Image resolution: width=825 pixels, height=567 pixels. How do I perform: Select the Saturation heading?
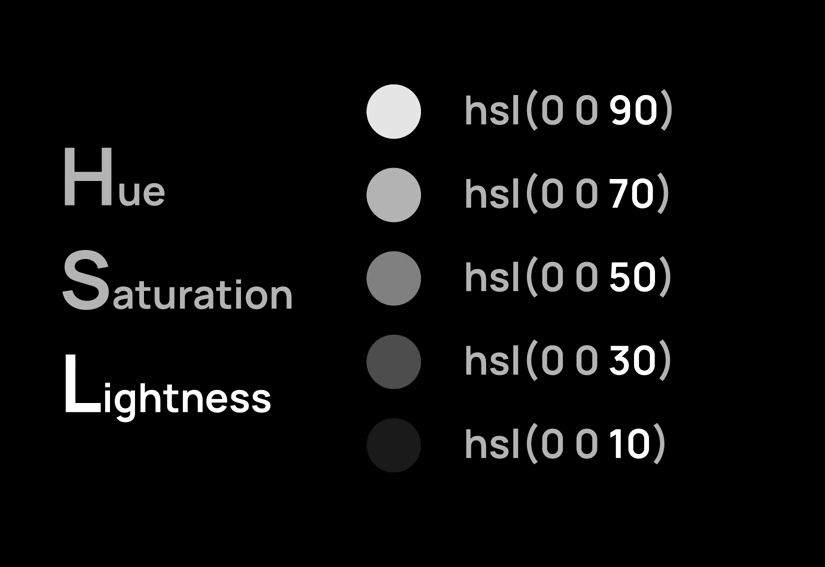pyautogui.click(x=177, y=284)
